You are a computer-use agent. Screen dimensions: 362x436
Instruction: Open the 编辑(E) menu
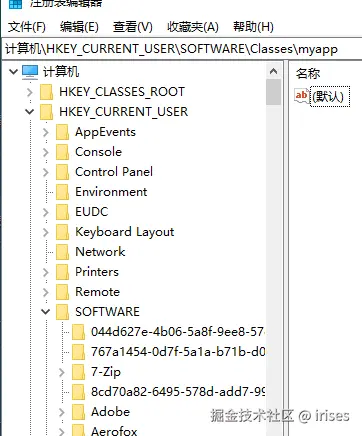click(x=79, y=27)
